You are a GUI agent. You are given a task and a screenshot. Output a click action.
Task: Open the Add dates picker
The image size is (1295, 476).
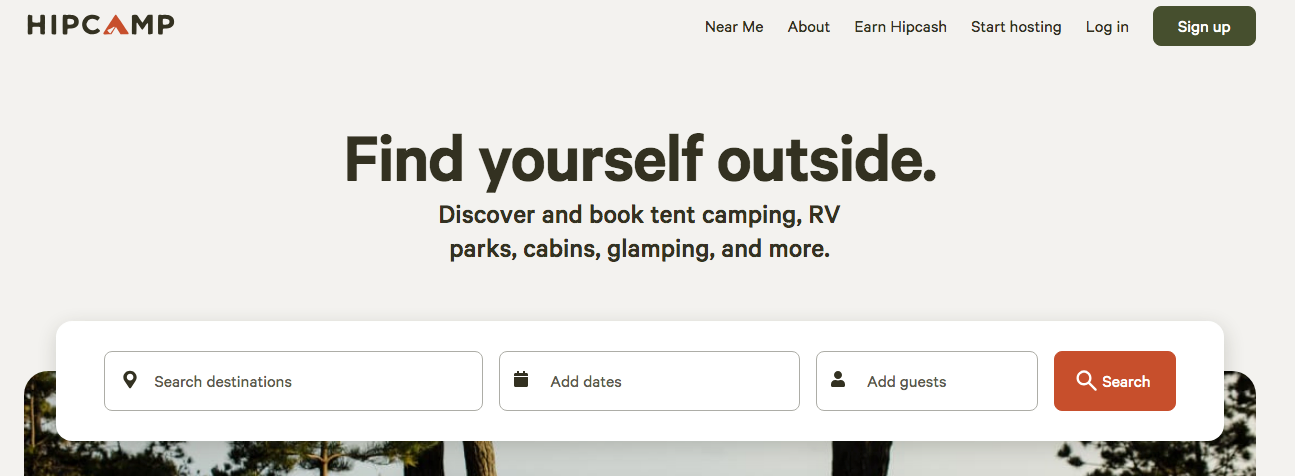click(660, 381)
